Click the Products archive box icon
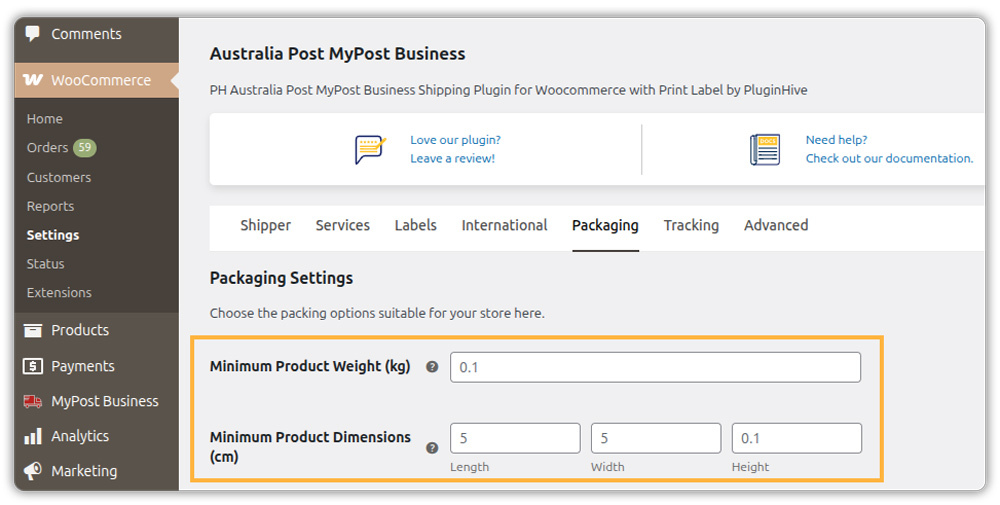 pyautogui.click(x=33, y=330)
